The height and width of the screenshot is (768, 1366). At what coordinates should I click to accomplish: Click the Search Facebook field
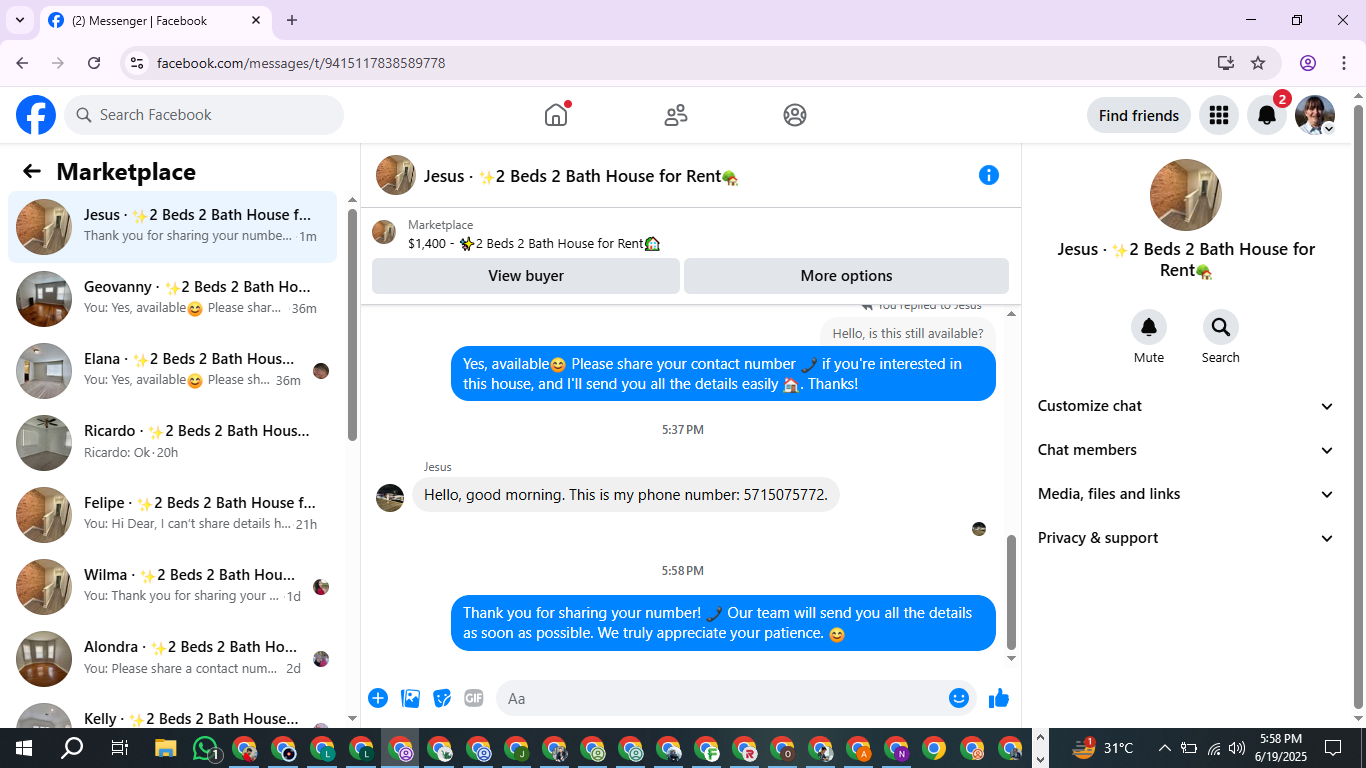204,115
